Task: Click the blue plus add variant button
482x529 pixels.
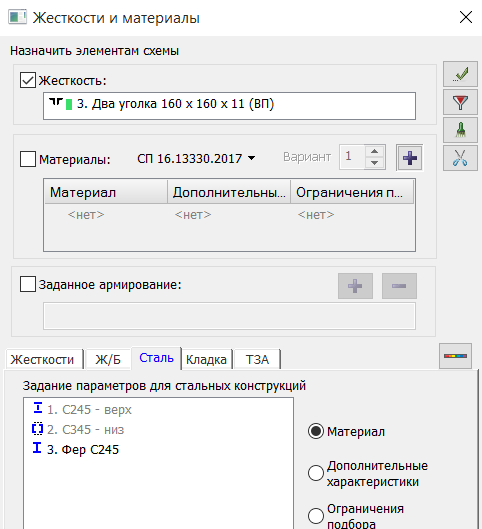Action: tap(409, 158)
